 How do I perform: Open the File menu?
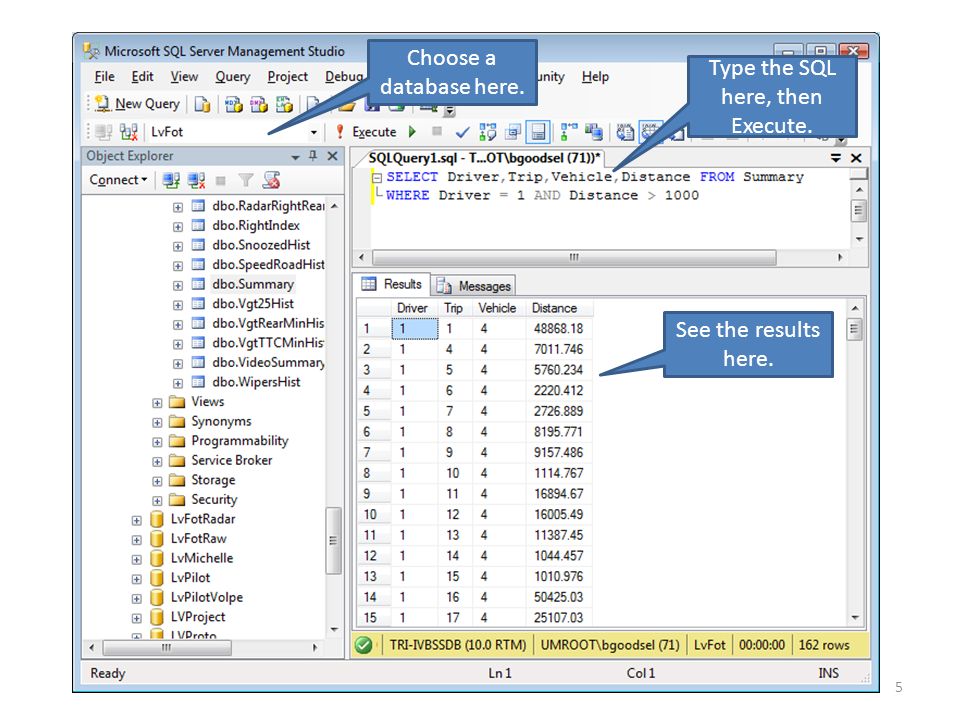[x=105, y=77]
